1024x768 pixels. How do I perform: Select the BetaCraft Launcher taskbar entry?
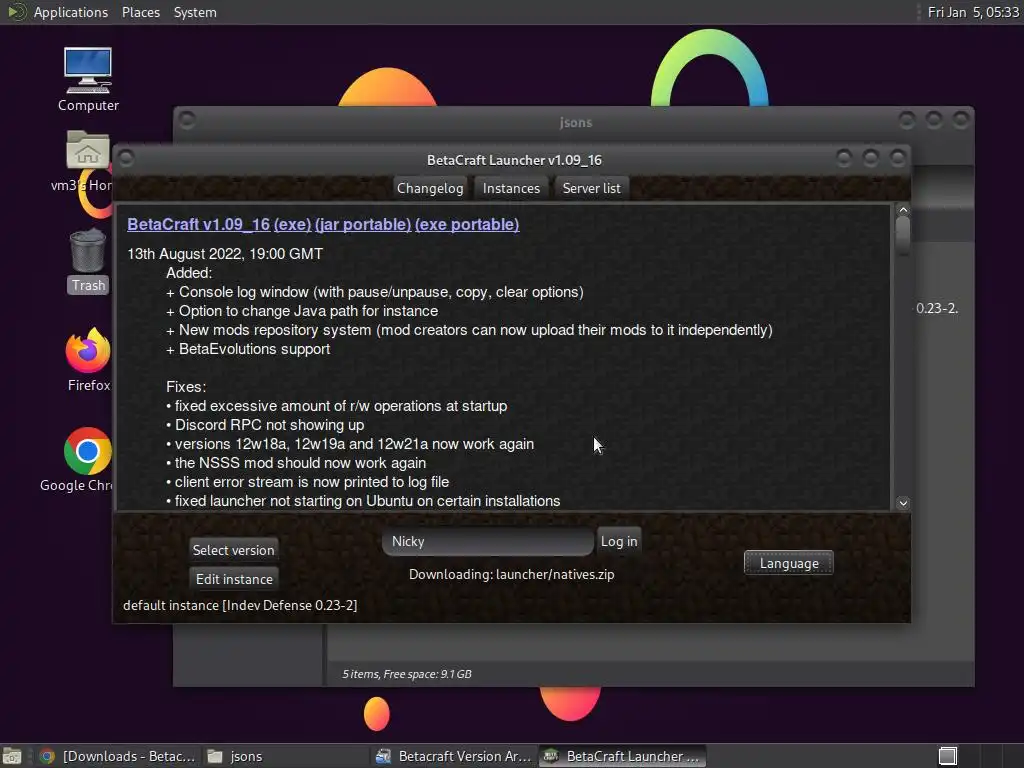pyautogui.click(x=622, y=756)
